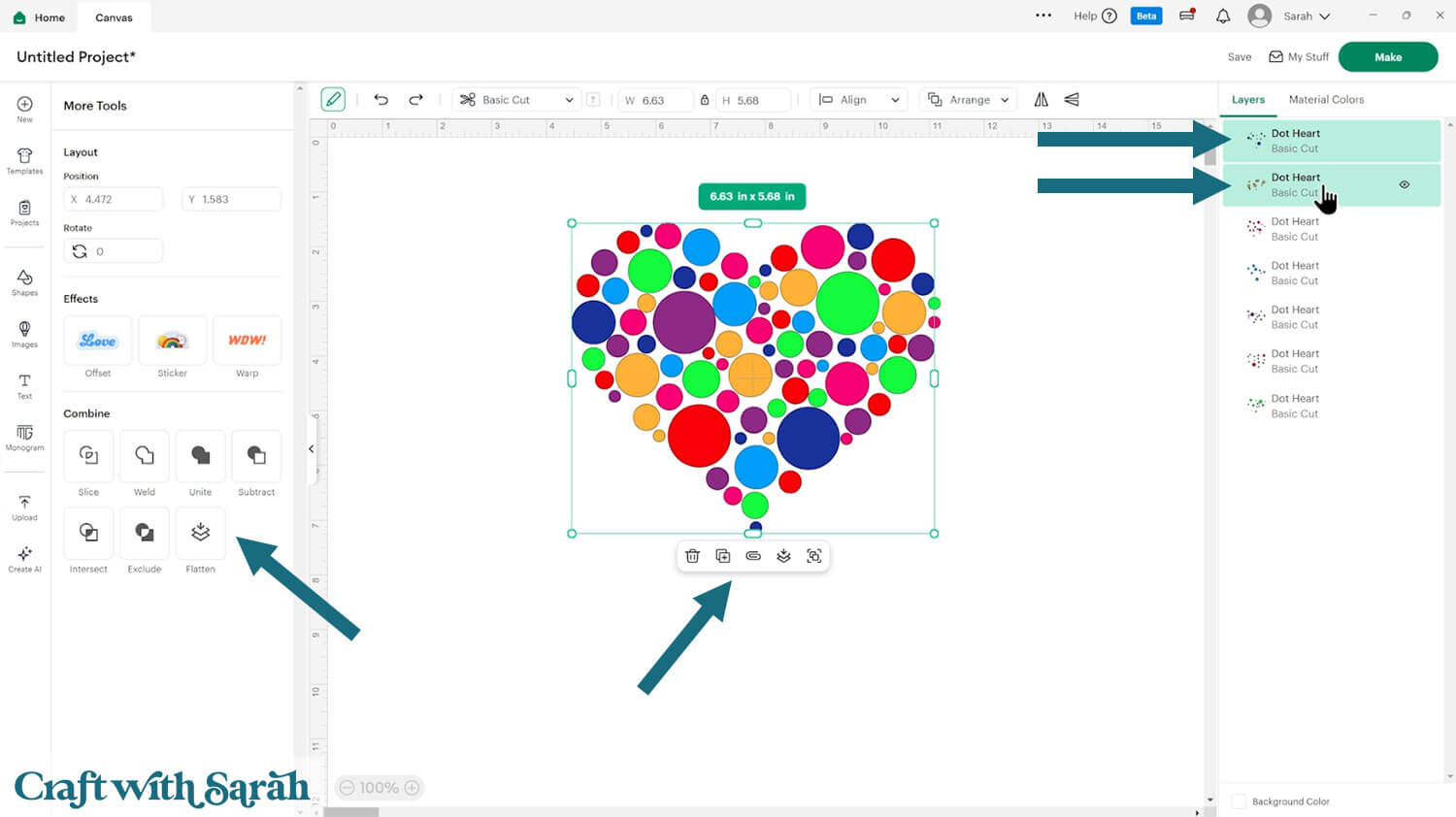Open the Upload tool in sidebar

point(24,507)
